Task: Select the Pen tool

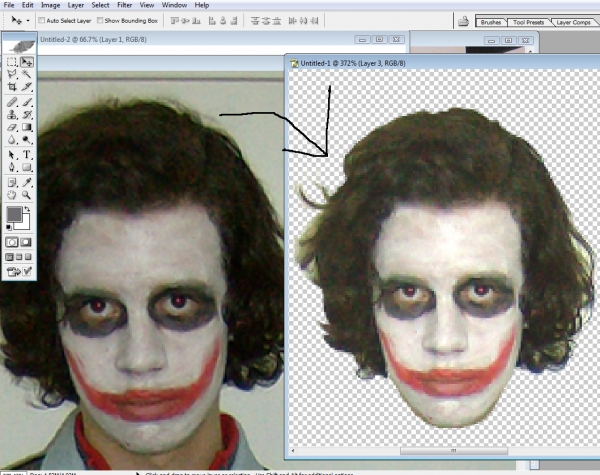Action: (x=12, y=167)
